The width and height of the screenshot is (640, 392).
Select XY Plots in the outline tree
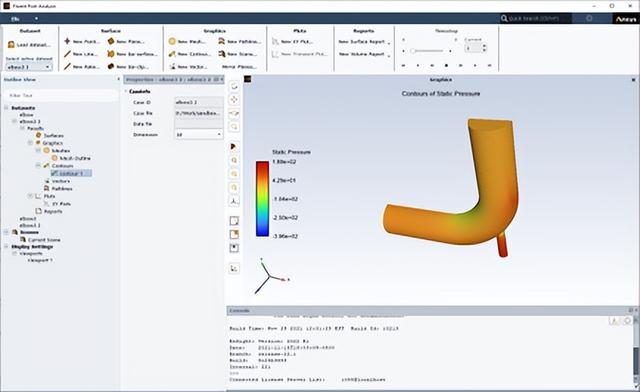[x=58, y=204]
